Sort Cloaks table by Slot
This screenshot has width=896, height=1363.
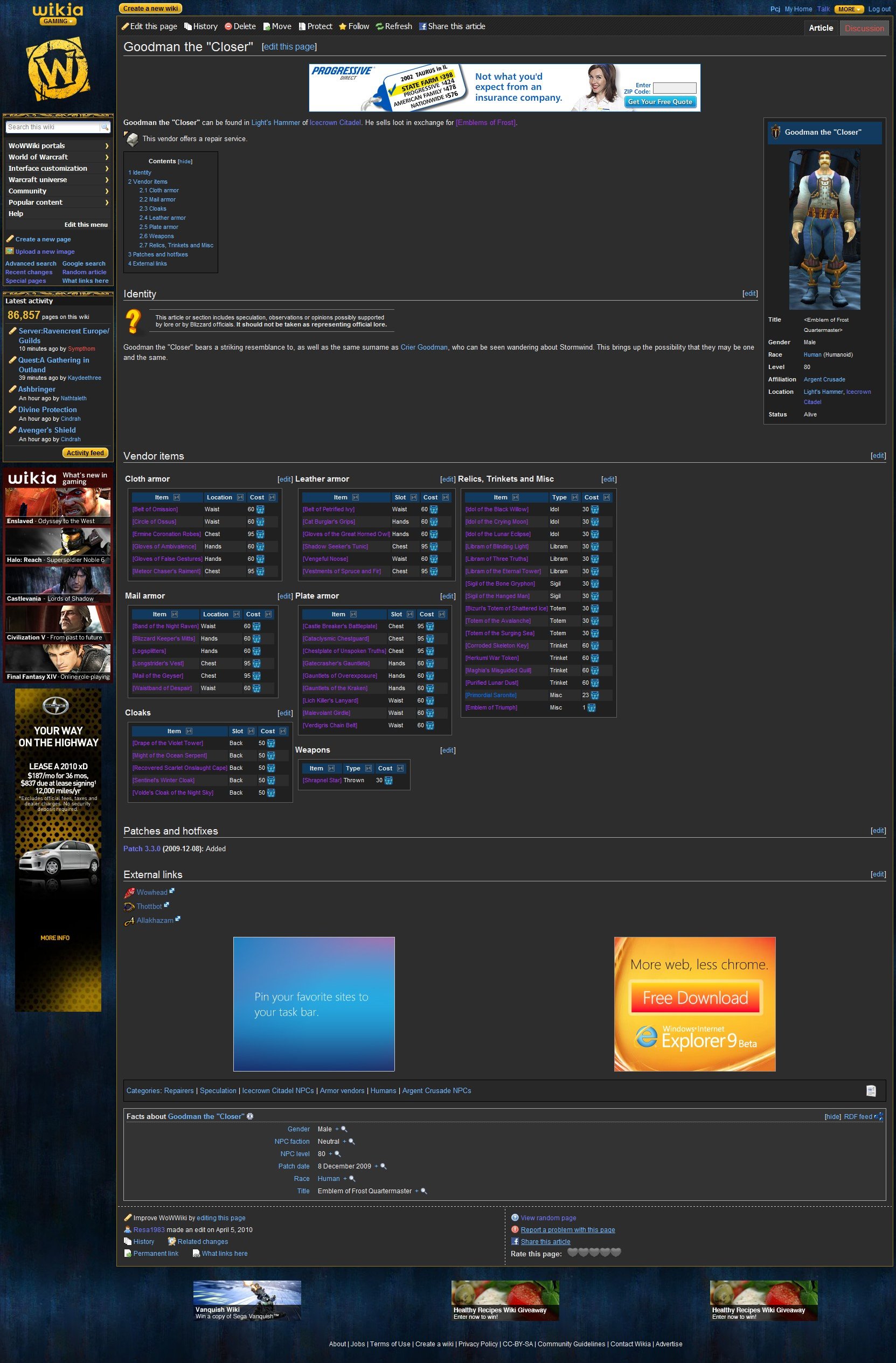251,731
